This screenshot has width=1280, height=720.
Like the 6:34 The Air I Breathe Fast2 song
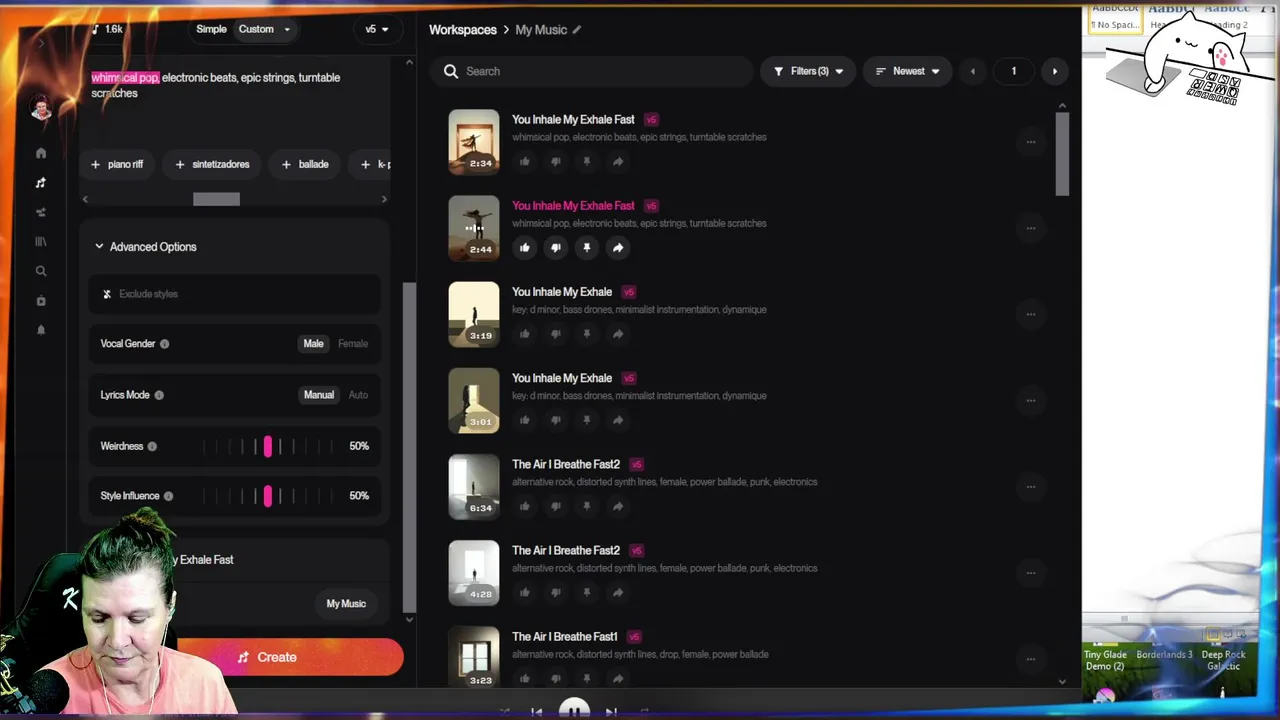pos(524,506)
